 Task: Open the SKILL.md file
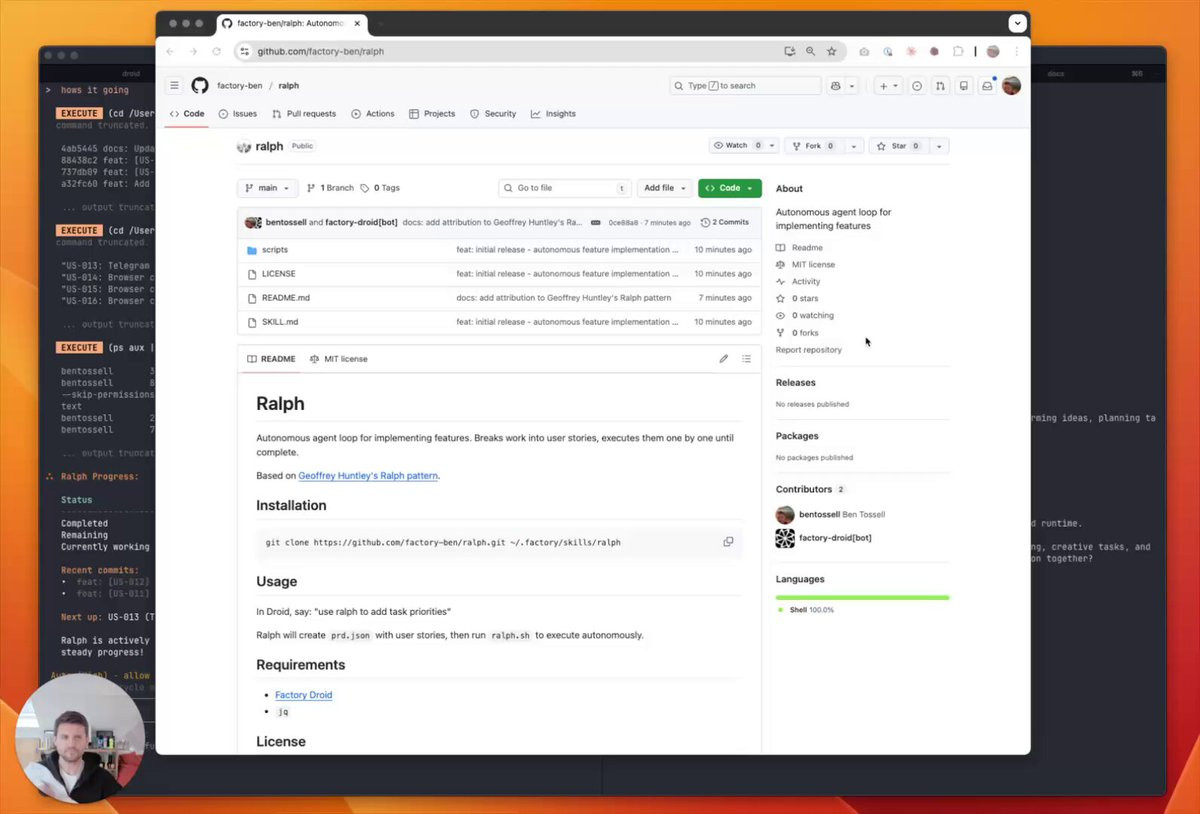280,322
